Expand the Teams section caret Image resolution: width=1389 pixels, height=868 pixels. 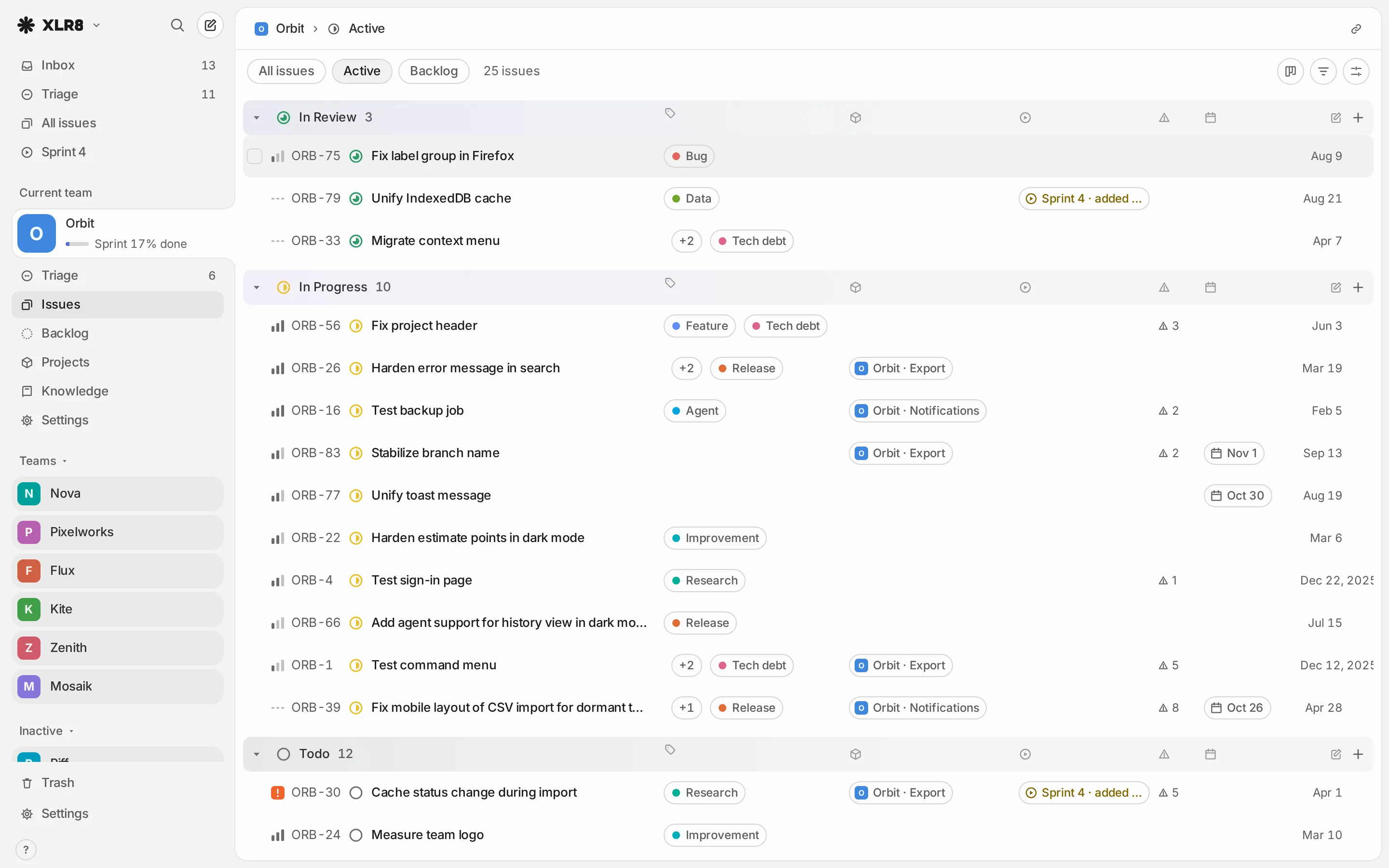[x=65, y=461]
